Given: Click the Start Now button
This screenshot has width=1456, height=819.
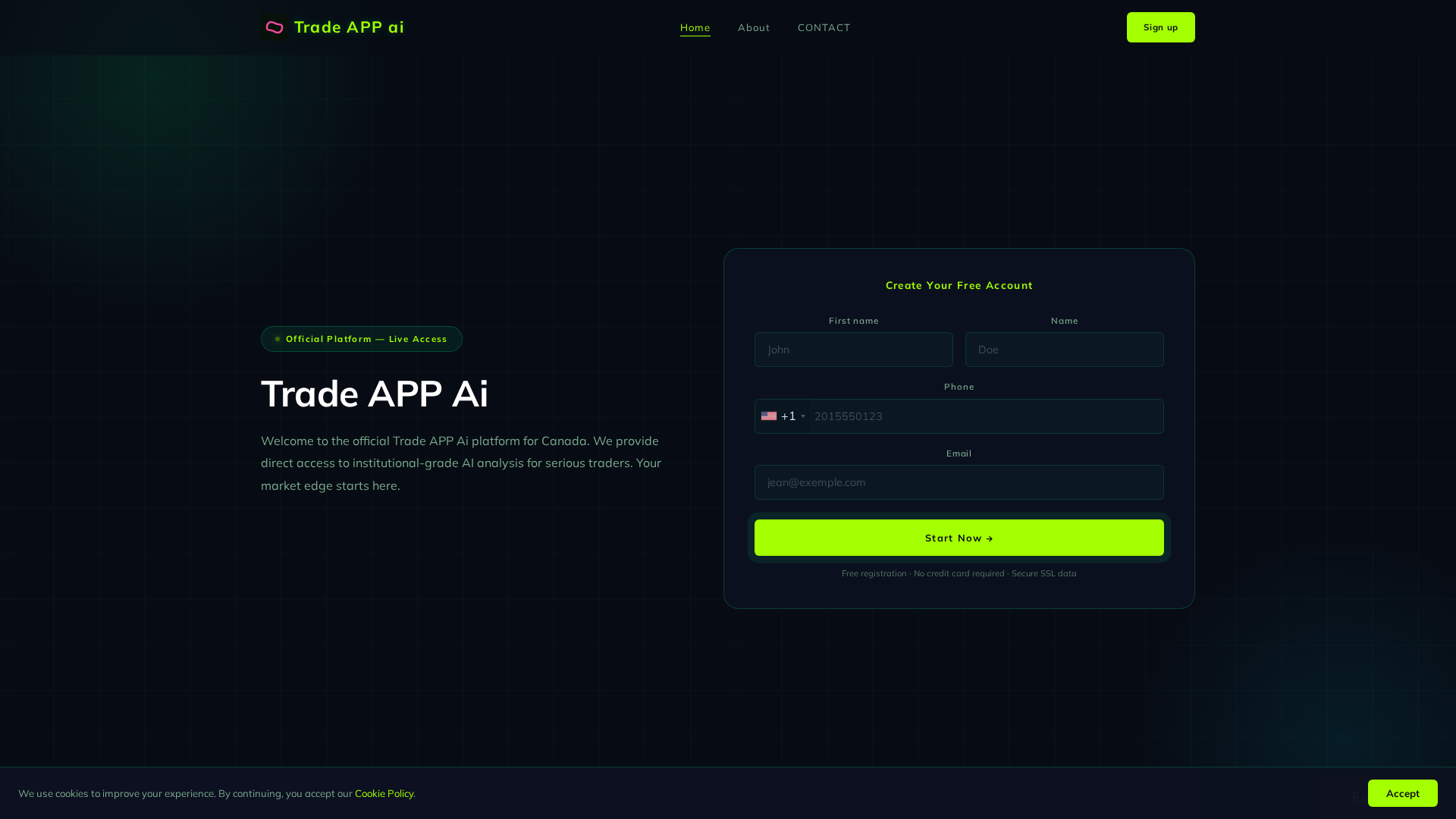Looking at the screenshot, I should coord(959,538).
